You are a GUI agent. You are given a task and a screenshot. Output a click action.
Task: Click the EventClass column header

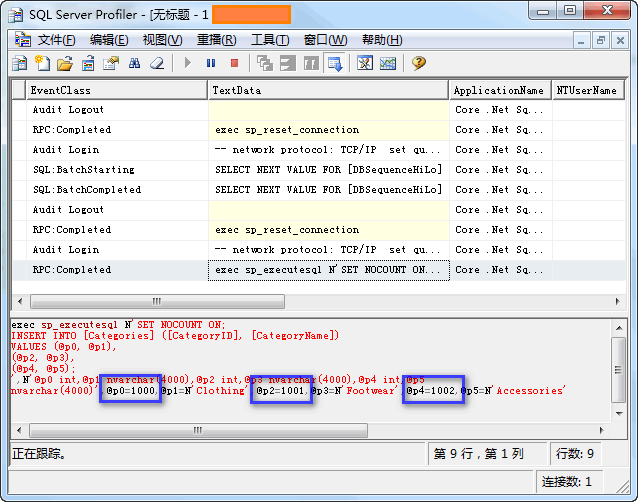(x=117, y=90)
